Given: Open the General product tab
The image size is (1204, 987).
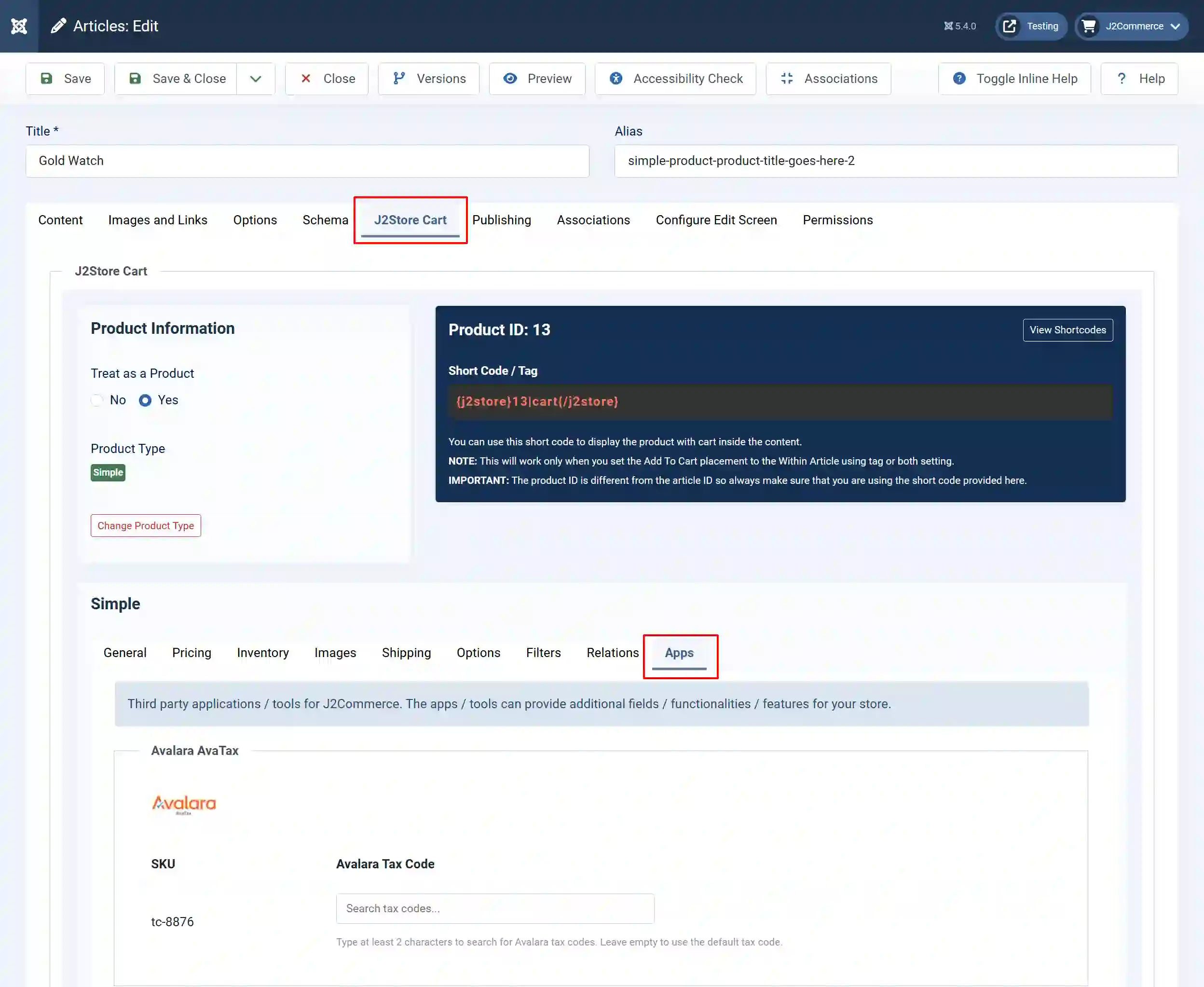Looking at the screenshot, I should (125, 653).
